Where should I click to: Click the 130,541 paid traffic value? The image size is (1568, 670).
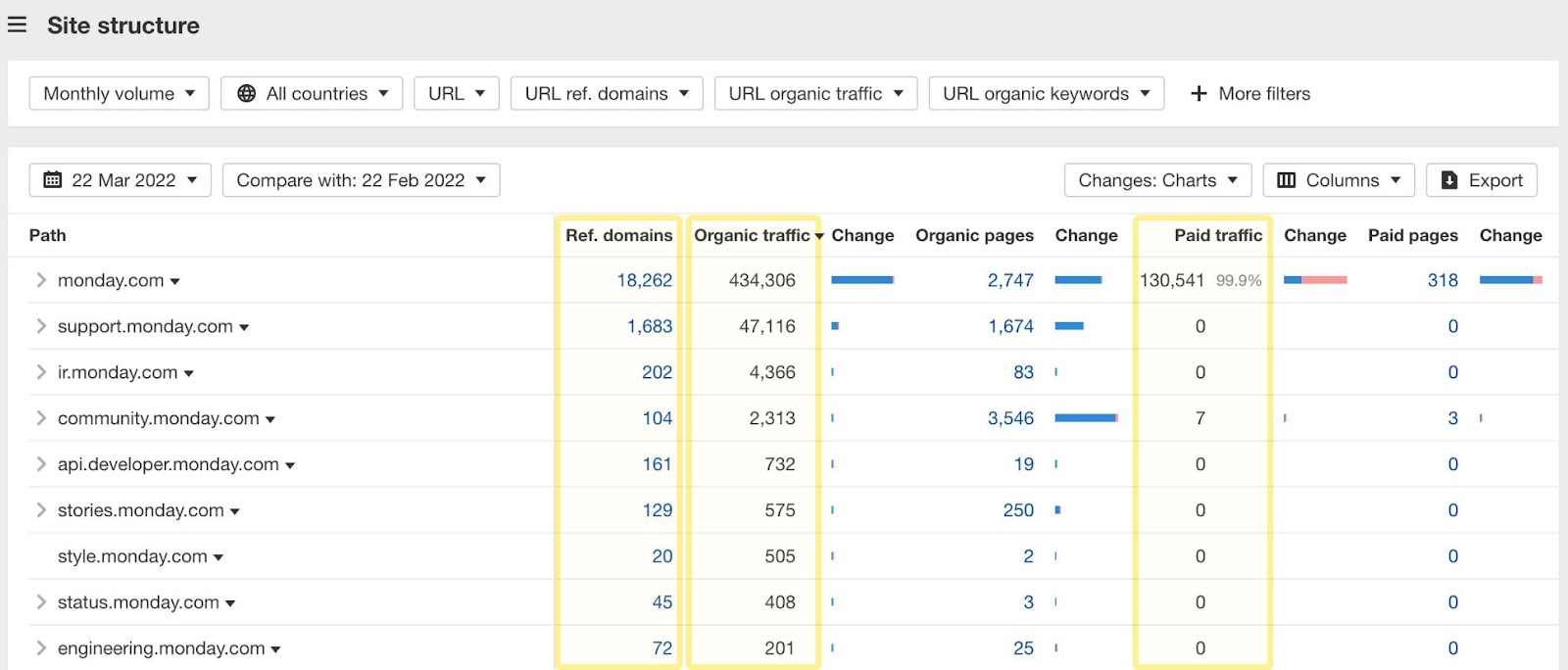[x=1172, y=280]
